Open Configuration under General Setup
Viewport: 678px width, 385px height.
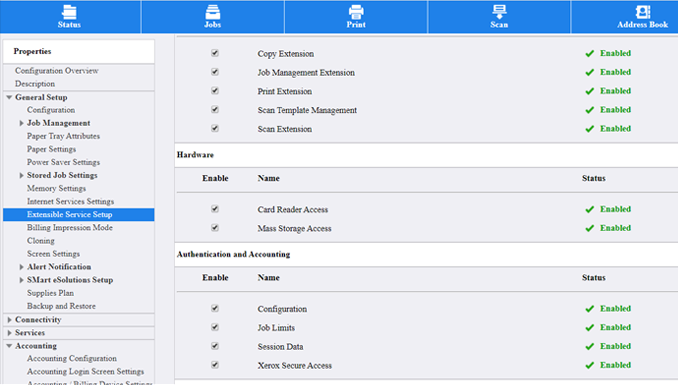[51, 110]
